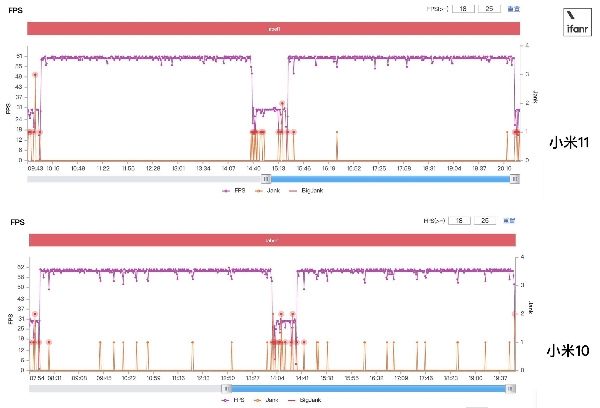Click the 26 threshold field above Xiaomi 10 chart
This screenshot has width=600, height=408.
click(x=485, y=220)
